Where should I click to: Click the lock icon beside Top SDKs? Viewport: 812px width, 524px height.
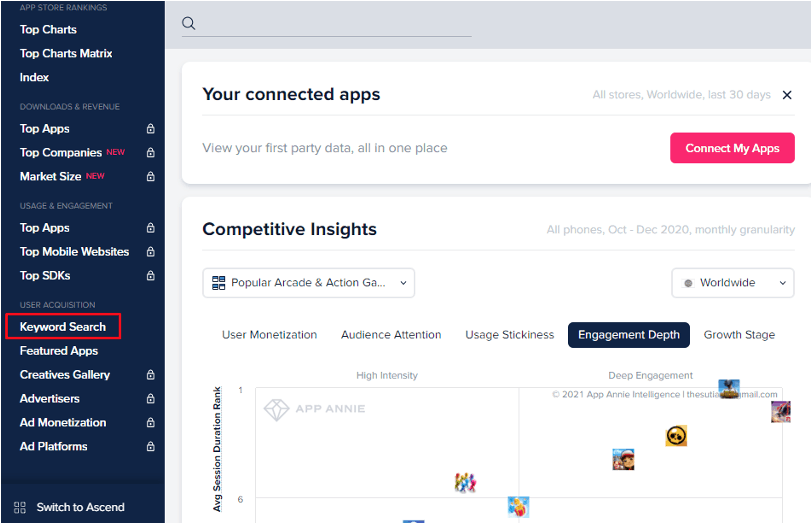151,275
